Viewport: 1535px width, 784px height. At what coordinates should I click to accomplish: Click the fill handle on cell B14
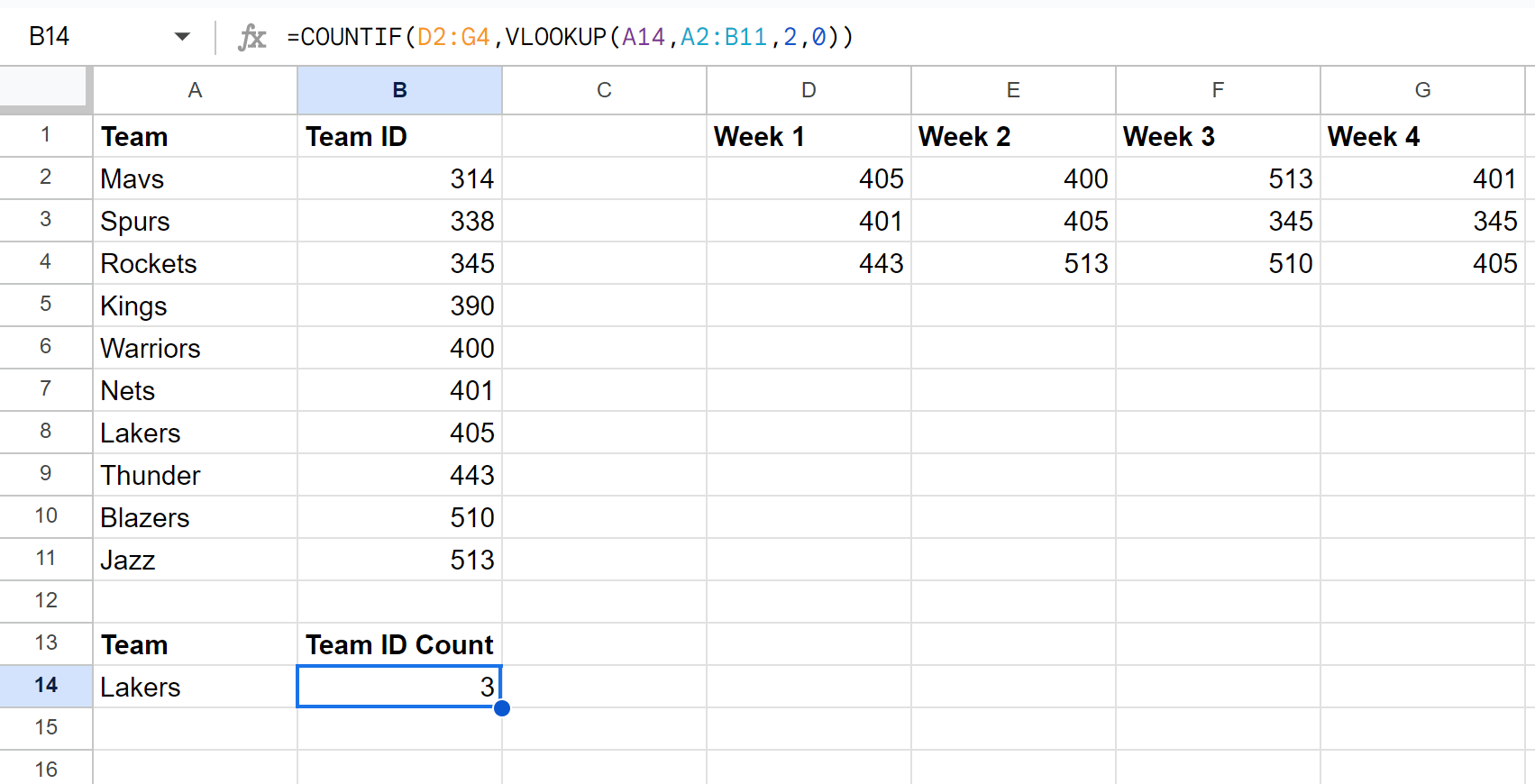502,708
